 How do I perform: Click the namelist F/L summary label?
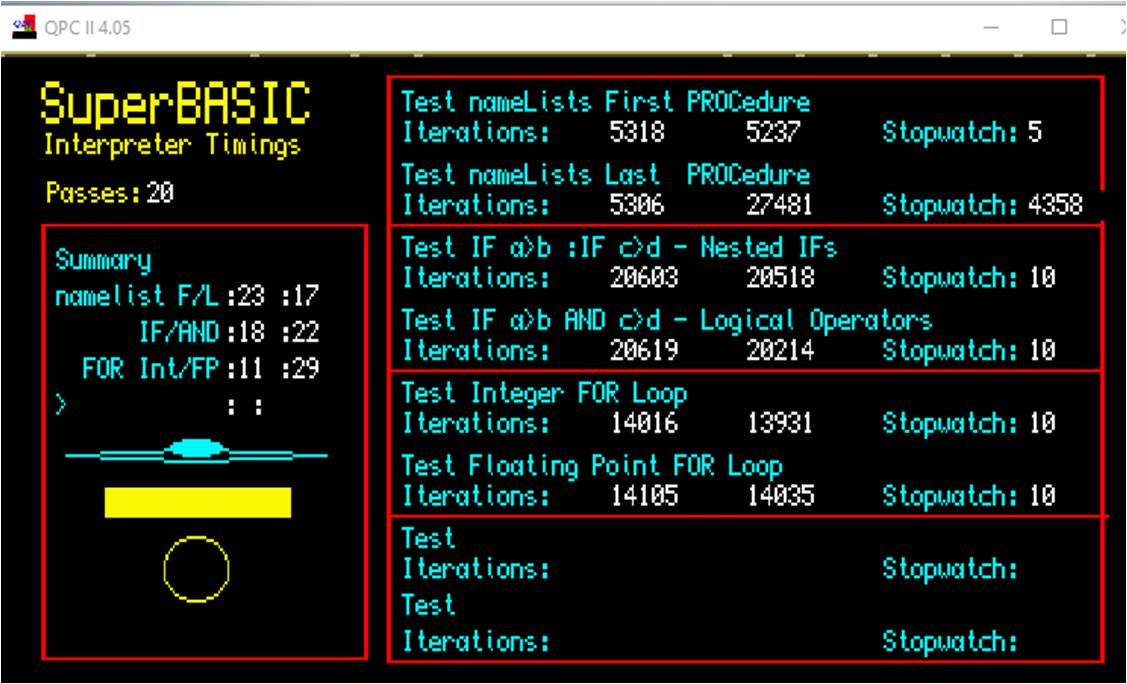[137, 295]
